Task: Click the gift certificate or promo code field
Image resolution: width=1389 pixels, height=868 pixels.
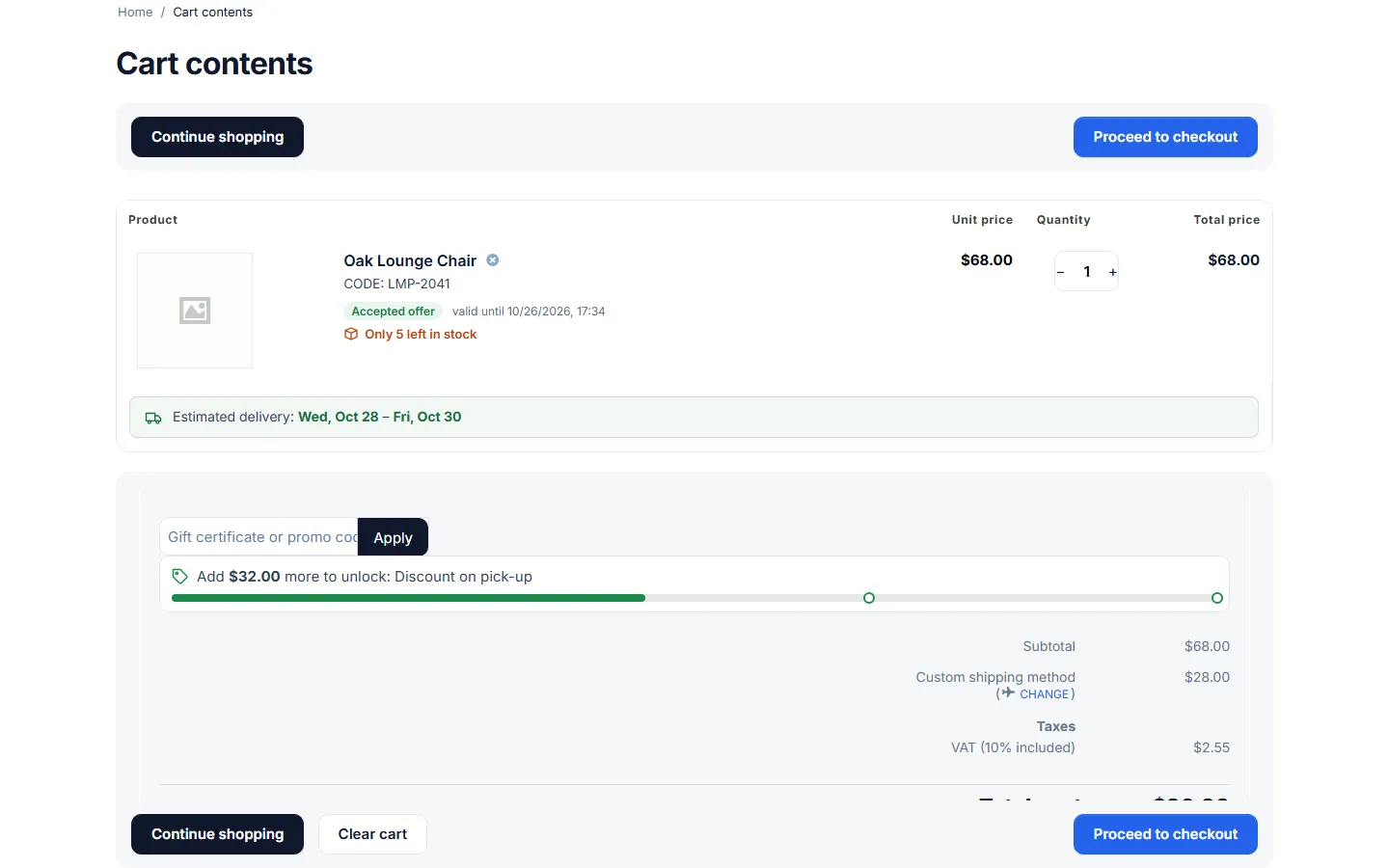Action: coord(259,537)
